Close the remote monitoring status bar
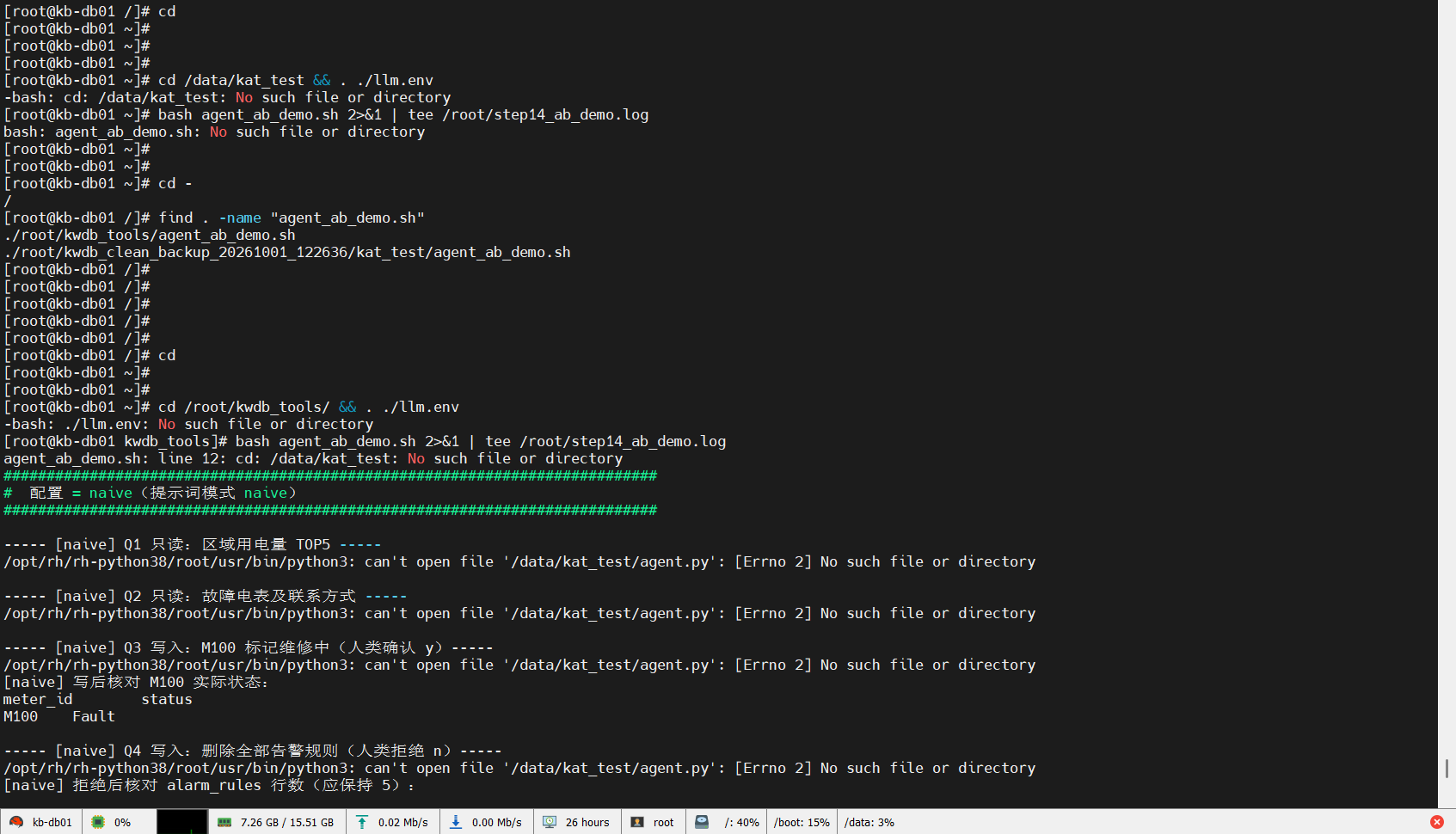The height and width of the screenshot is (834, 1456). pyautogui.click(x=1436, y=822)
